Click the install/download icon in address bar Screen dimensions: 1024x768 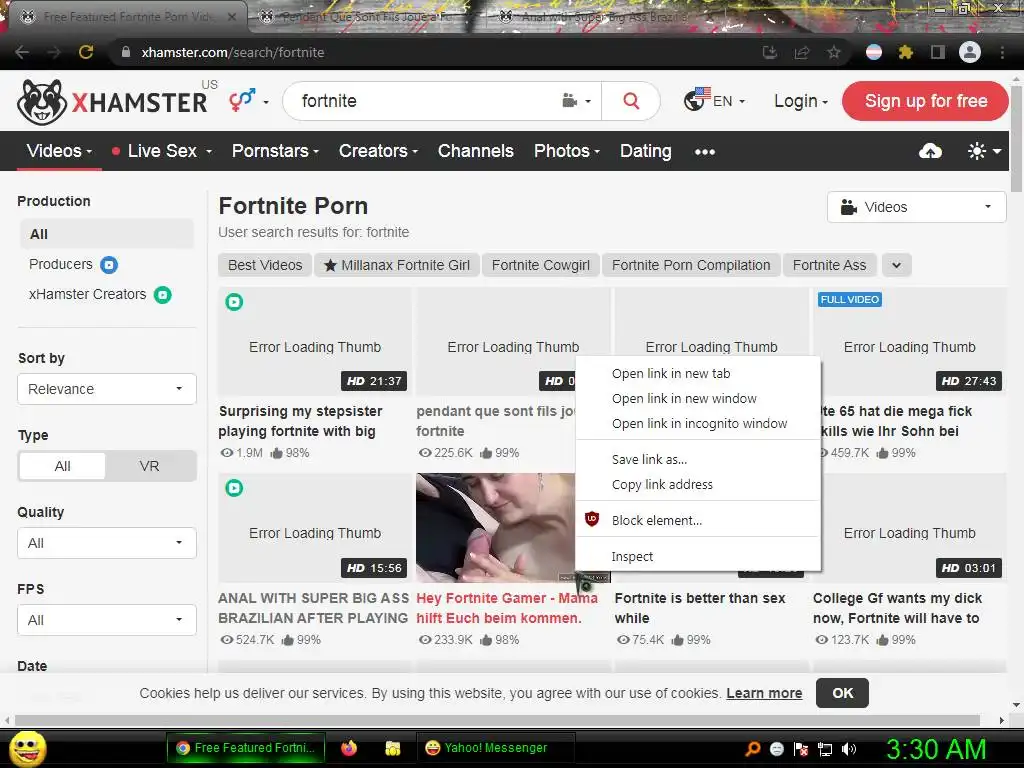coord(770,52)
